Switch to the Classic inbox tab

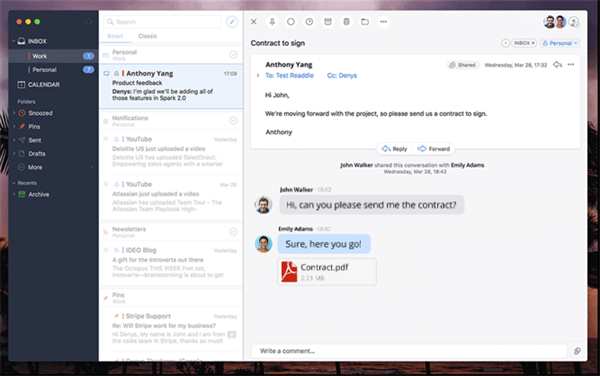[147, 36]
